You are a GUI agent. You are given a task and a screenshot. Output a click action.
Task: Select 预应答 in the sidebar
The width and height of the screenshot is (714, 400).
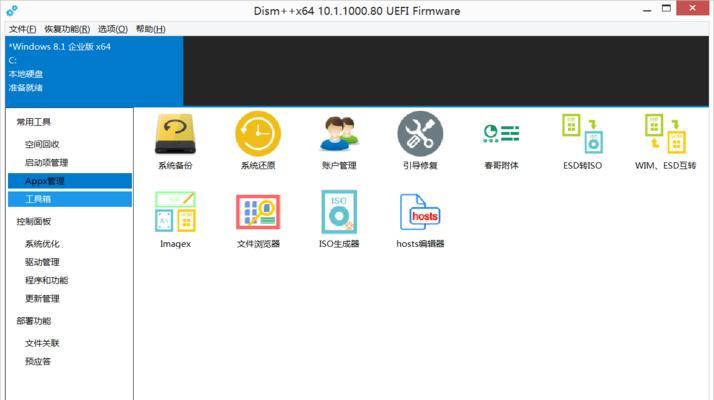click(x=38, y=361)
